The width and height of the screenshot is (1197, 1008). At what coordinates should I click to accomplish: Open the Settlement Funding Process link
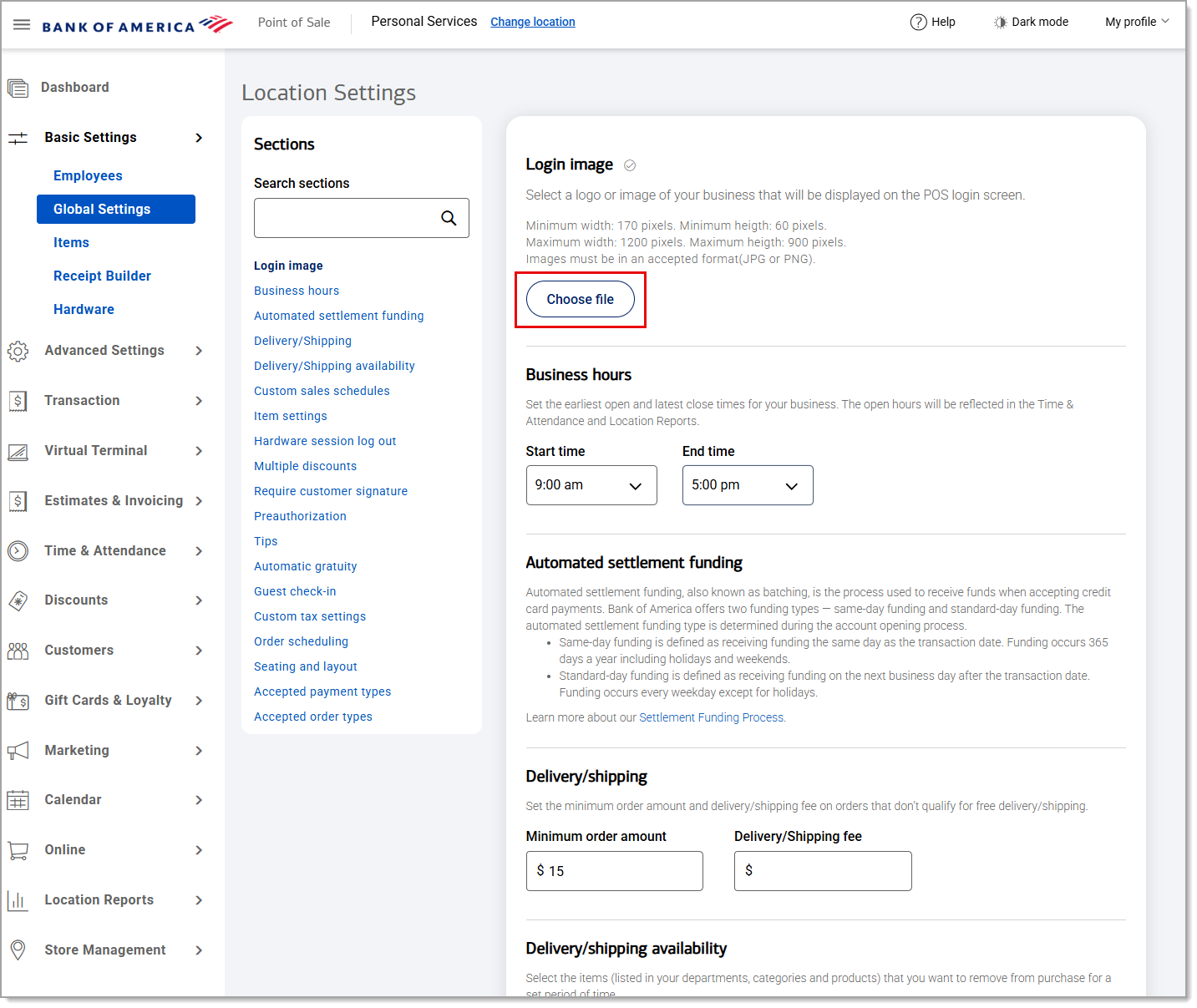point(711,717)
